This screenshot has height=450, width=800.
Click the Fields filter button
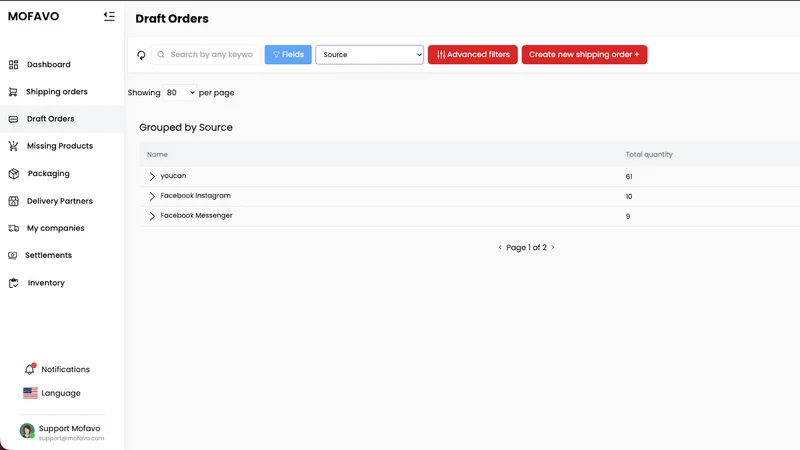(288, 55)
